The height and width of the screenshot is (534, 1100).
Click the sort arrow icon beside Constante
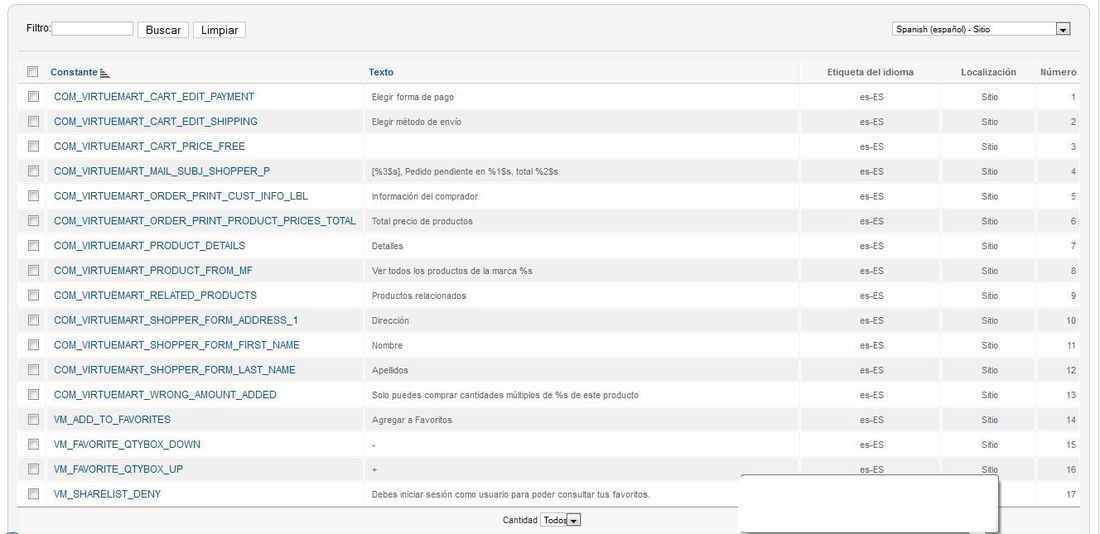click(x=105, y=73)
